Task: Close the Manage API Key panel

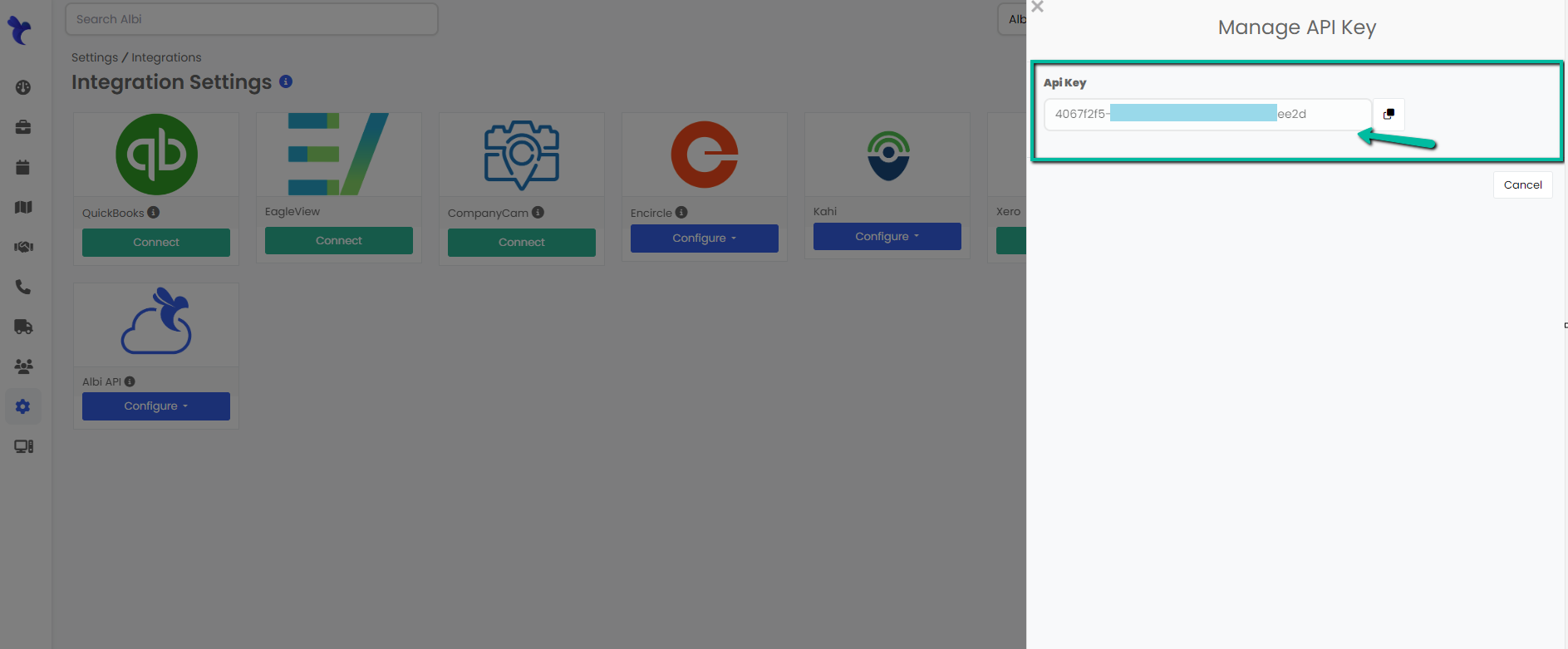Action: 1037,7
